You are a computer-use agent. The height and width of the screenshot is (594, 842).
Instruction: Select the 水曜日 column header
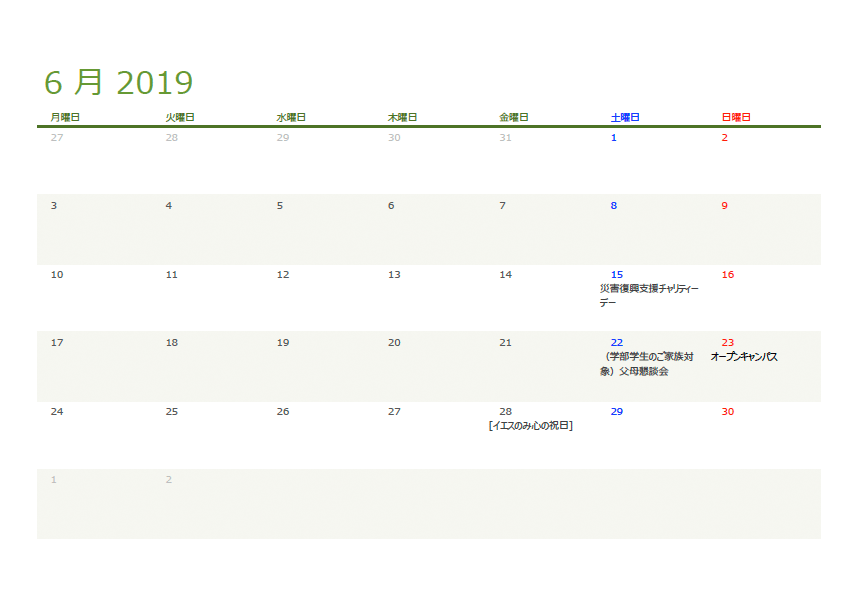pyautogui.click(x=291, y=117)
